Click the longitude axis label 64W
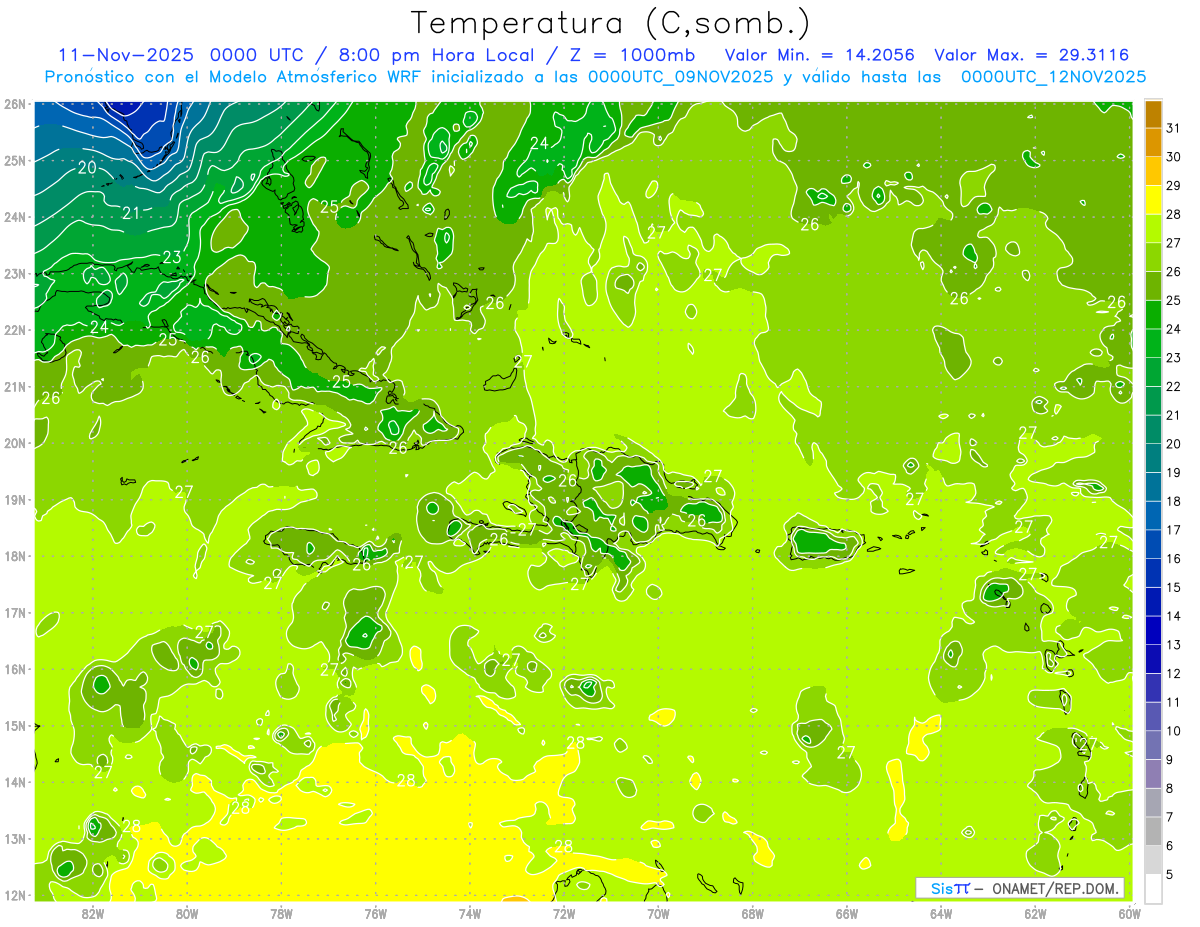 (x=941, y=913)
